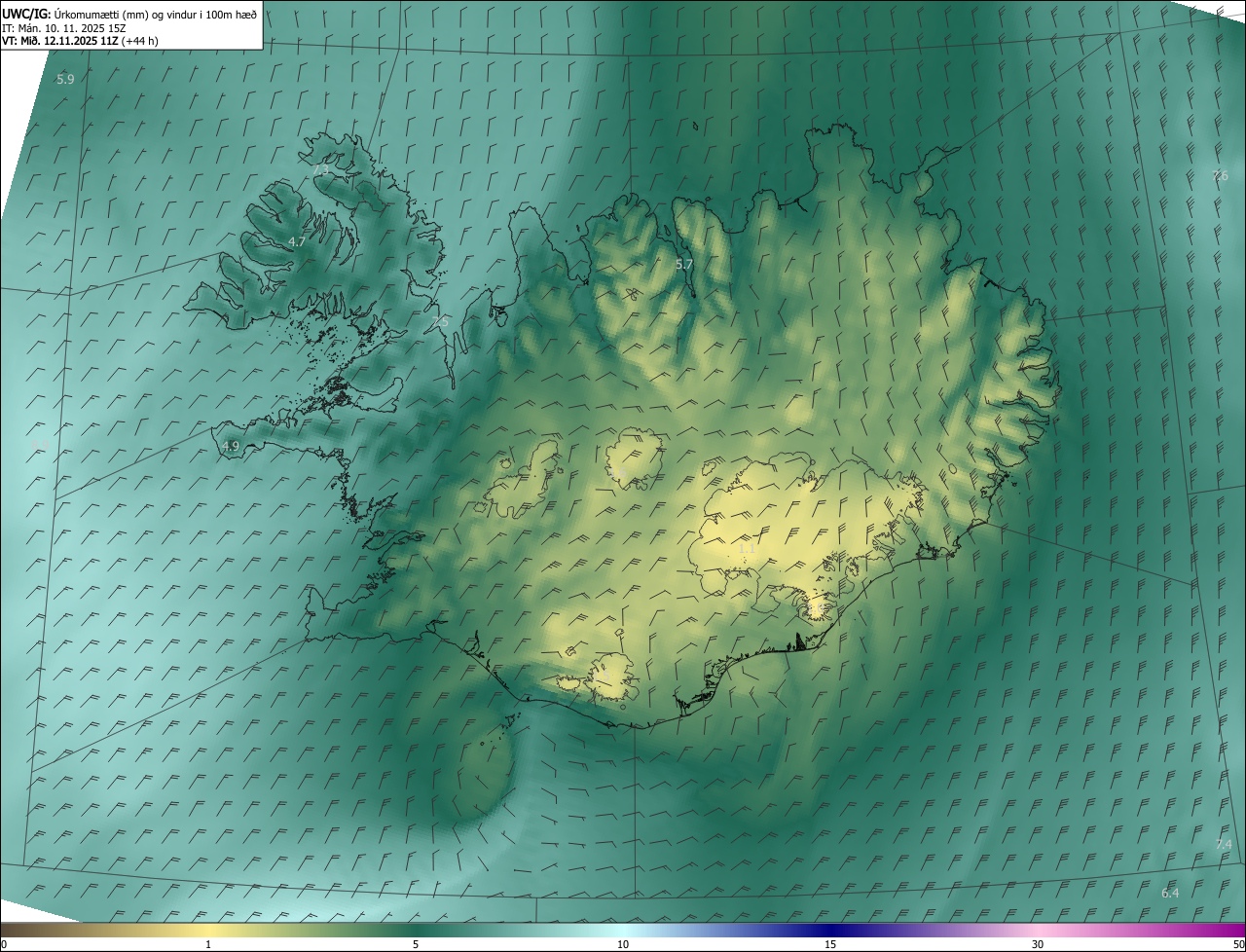Click the colour scale tick label 1
The height and width of the screenshot is (952, 1246).
[208, 944]
